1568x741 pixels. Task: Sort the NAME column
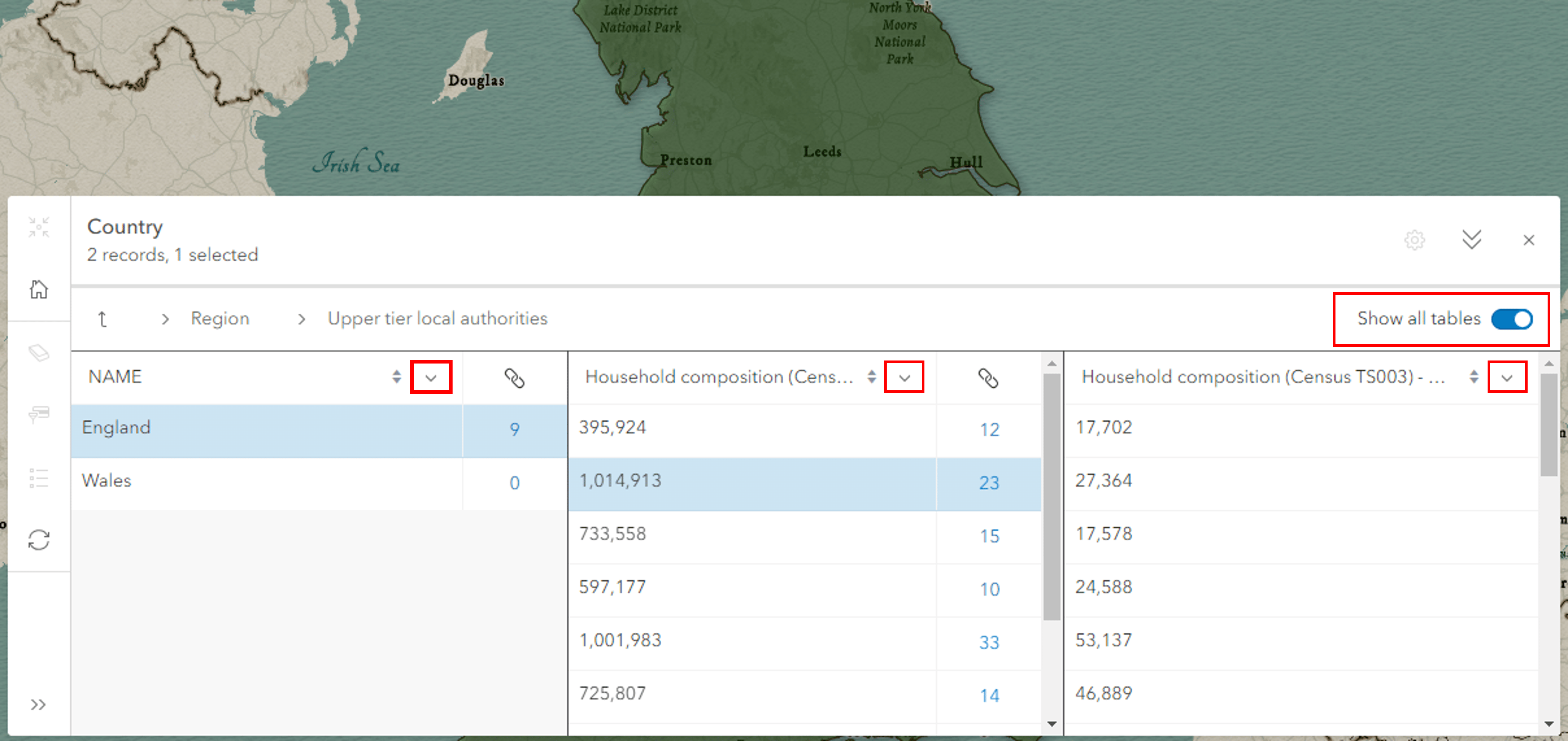[397, 377]
